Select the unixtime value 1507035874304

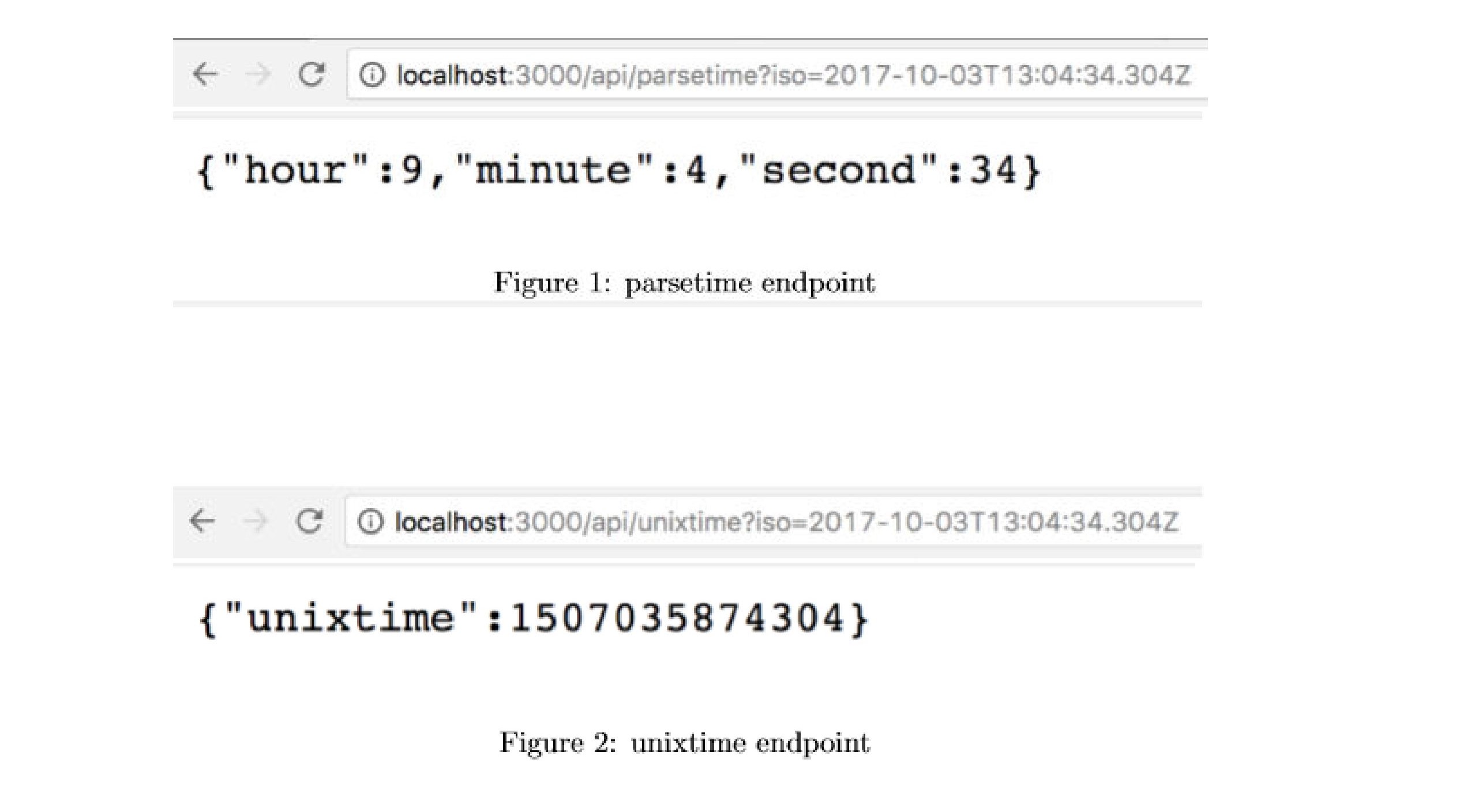(678, 618)
